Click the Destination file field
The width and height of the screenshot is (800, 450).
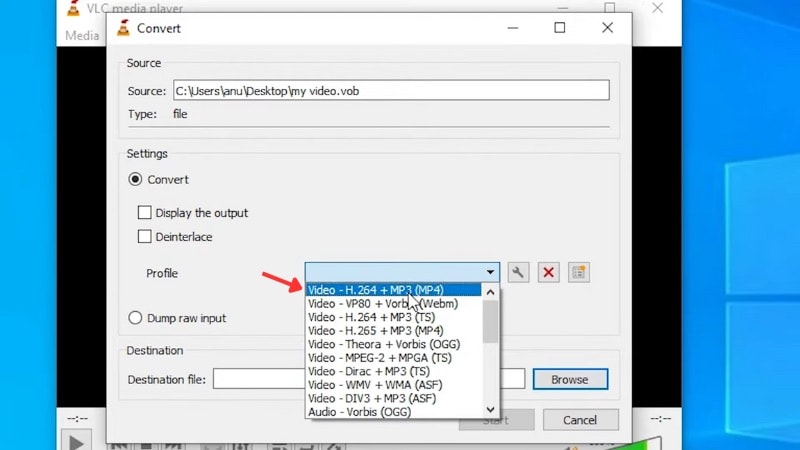tap(369, 379)
